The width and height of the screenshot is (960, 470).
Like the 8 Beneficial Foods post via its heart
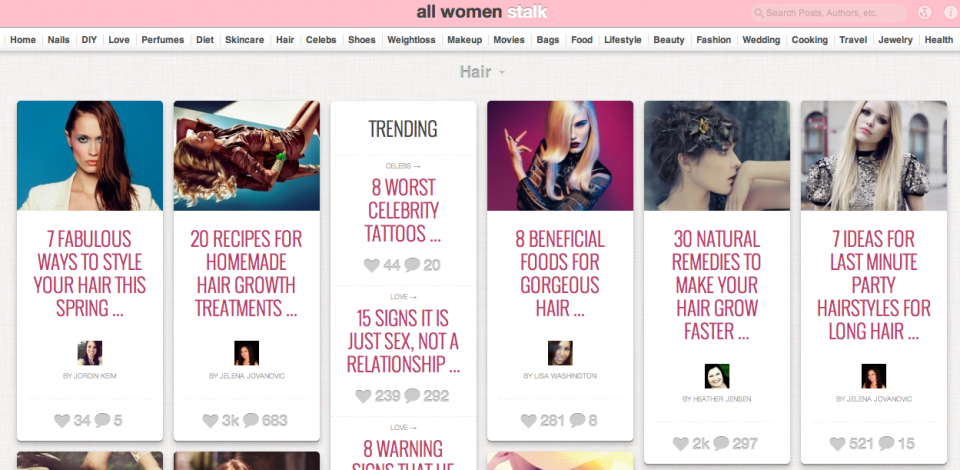tap(529, 421)
